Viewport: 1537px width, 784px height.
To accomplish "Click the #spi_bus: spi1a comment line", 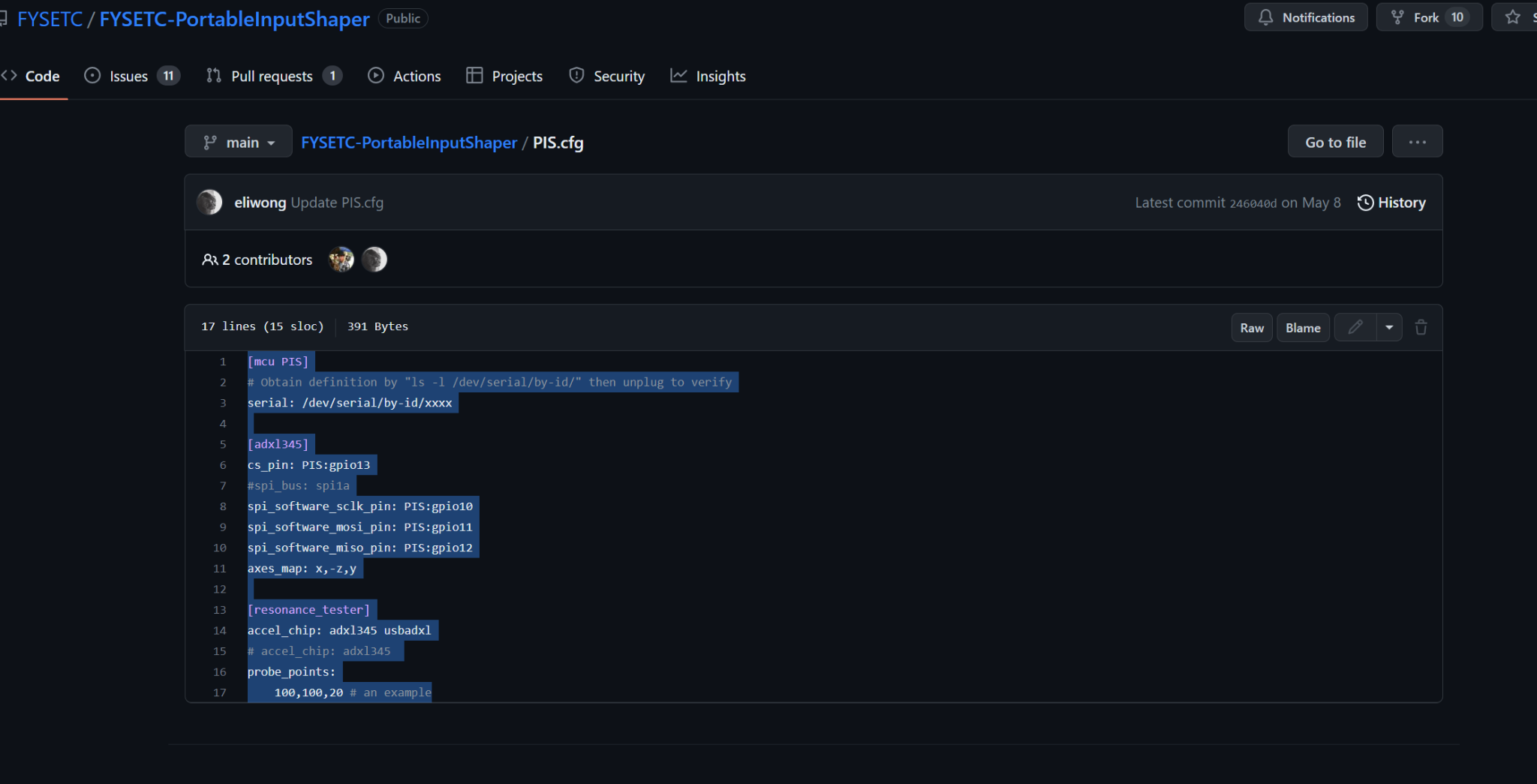I will tap(299, 485).
